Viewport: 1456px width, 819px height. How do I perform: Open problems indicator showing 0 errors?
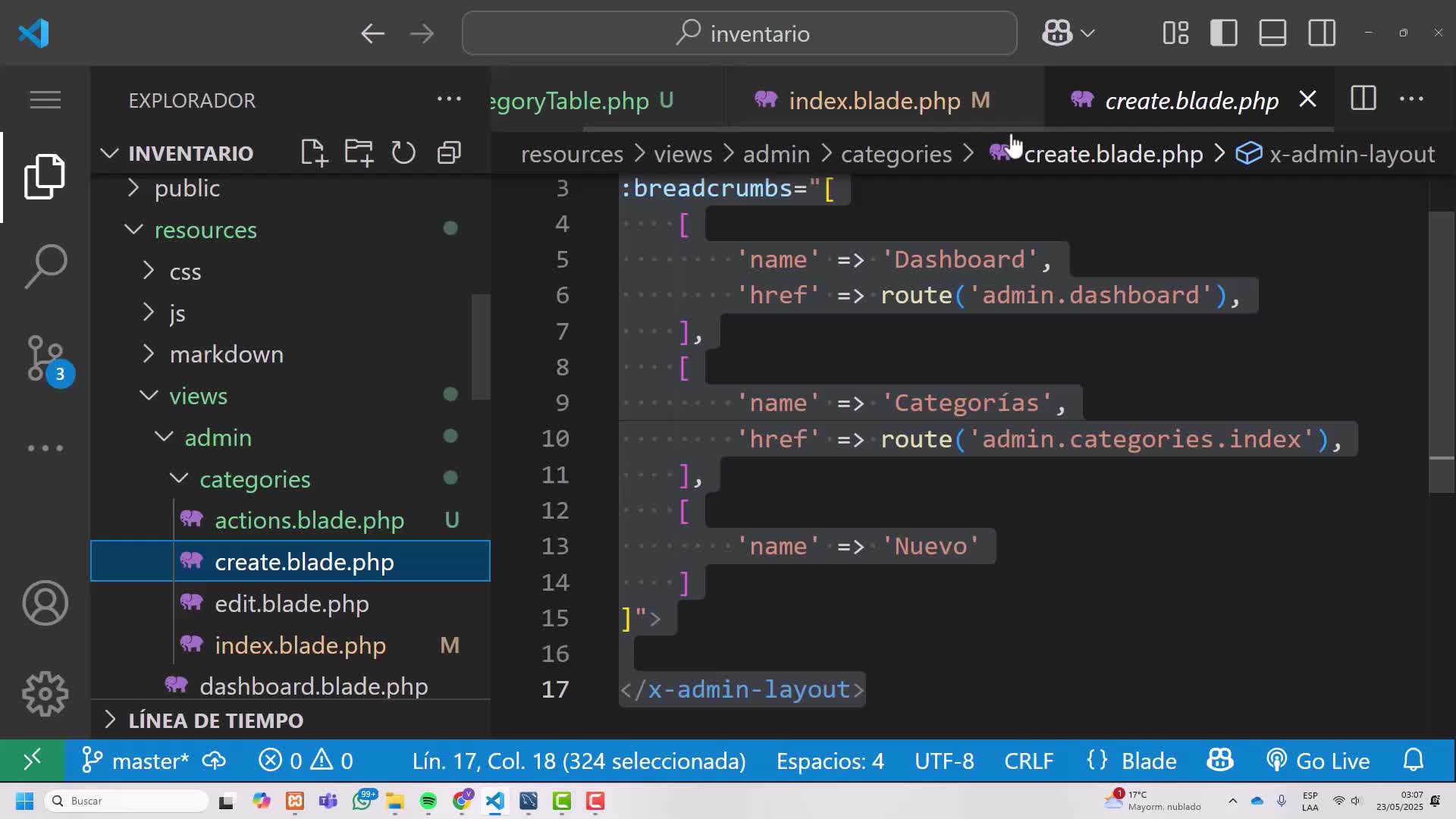(x=306, y=761)
